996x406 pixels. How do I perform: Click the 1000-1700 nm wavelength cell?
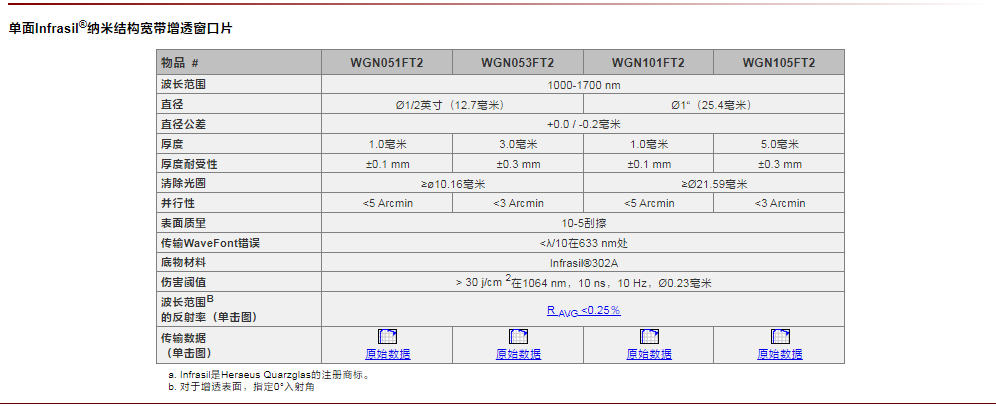coord(583,85)
